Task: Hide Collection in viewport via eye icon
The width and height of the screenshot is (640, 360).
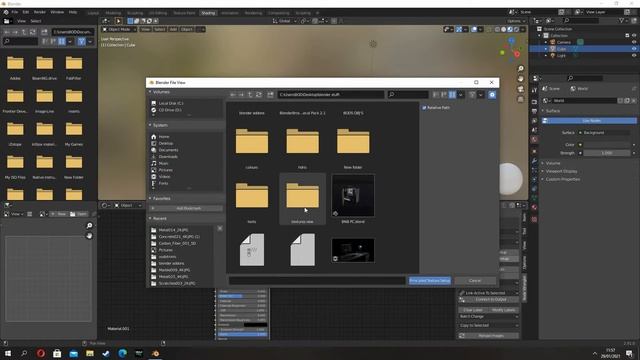Action: [634, 36]
